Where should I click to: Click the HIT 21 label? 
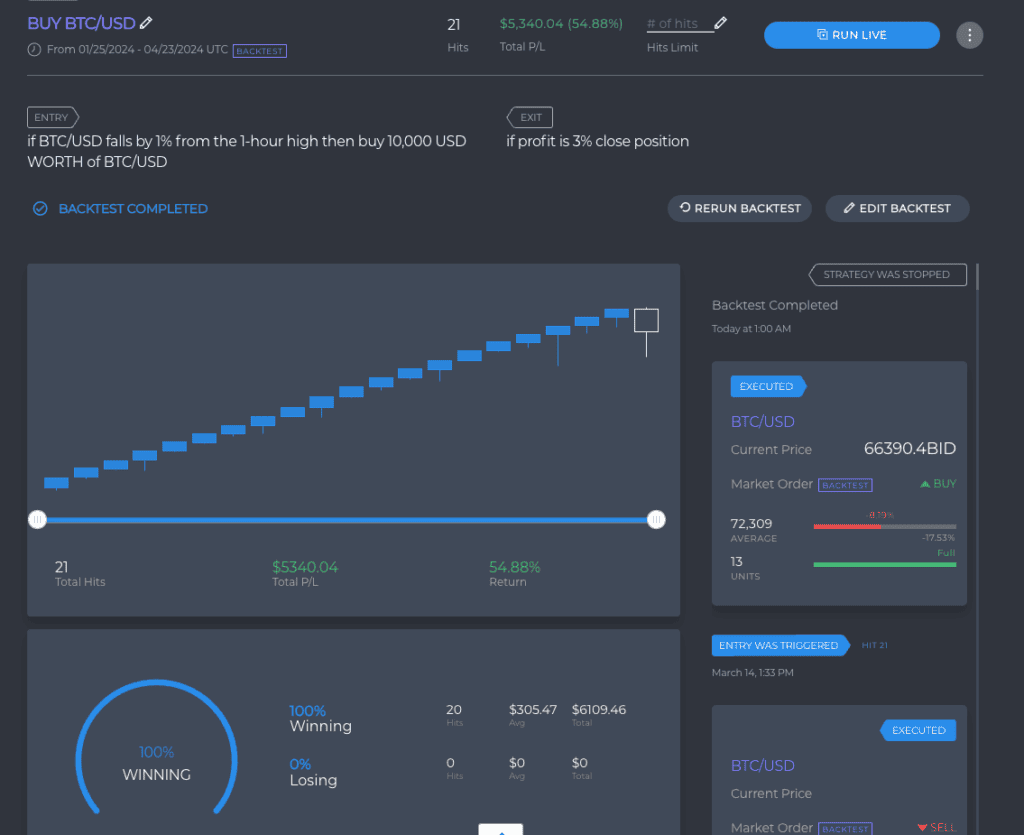pyautogui.click(x=874, y=646)
